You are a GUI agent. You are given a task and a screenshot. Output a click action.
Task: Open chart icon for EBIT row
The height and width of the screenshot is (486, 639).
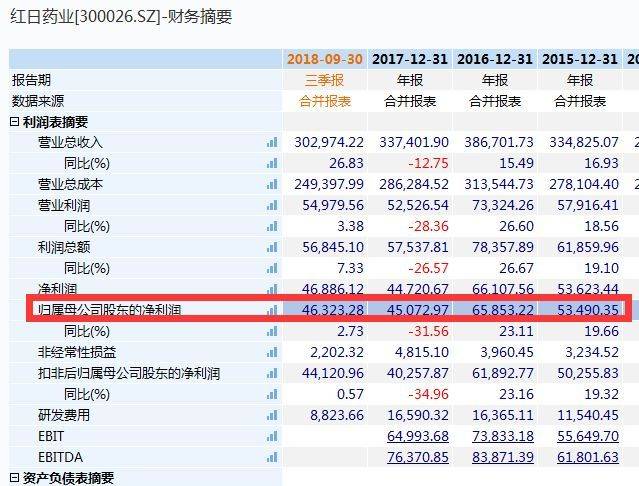[x=272, y=437]
